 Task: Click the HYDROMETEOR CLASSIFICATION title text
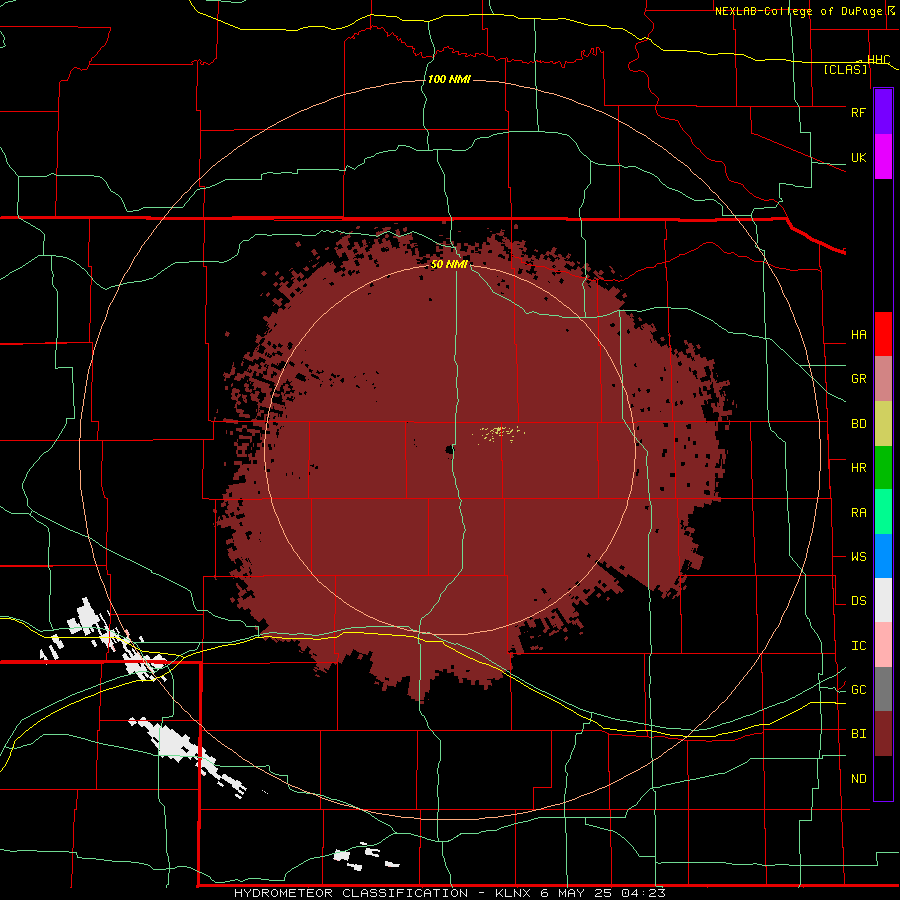click(351, 893)
